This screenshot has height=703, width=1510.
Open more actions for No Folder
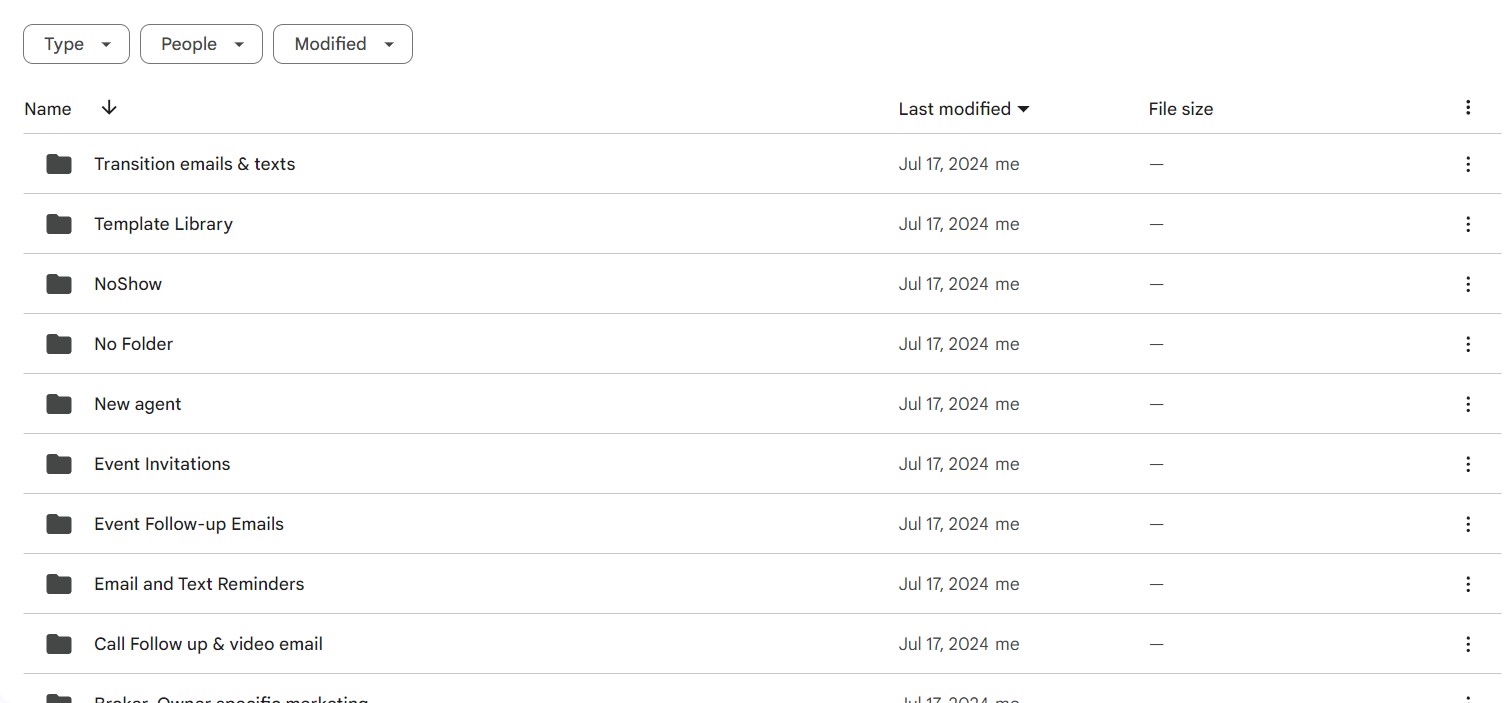coord(1467,344)
